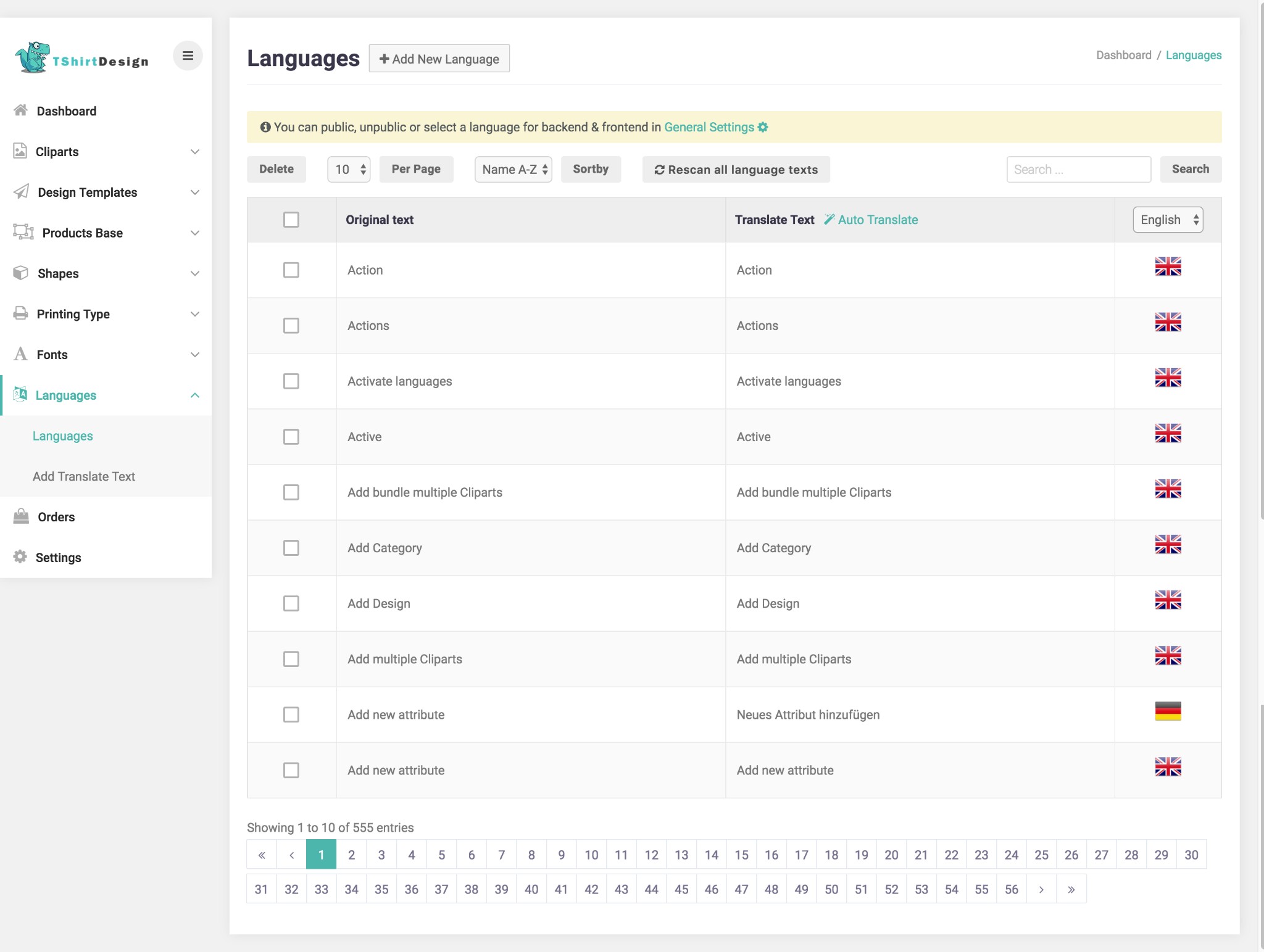Open the Name A-Z sort dropdown

tap(513, 169)
